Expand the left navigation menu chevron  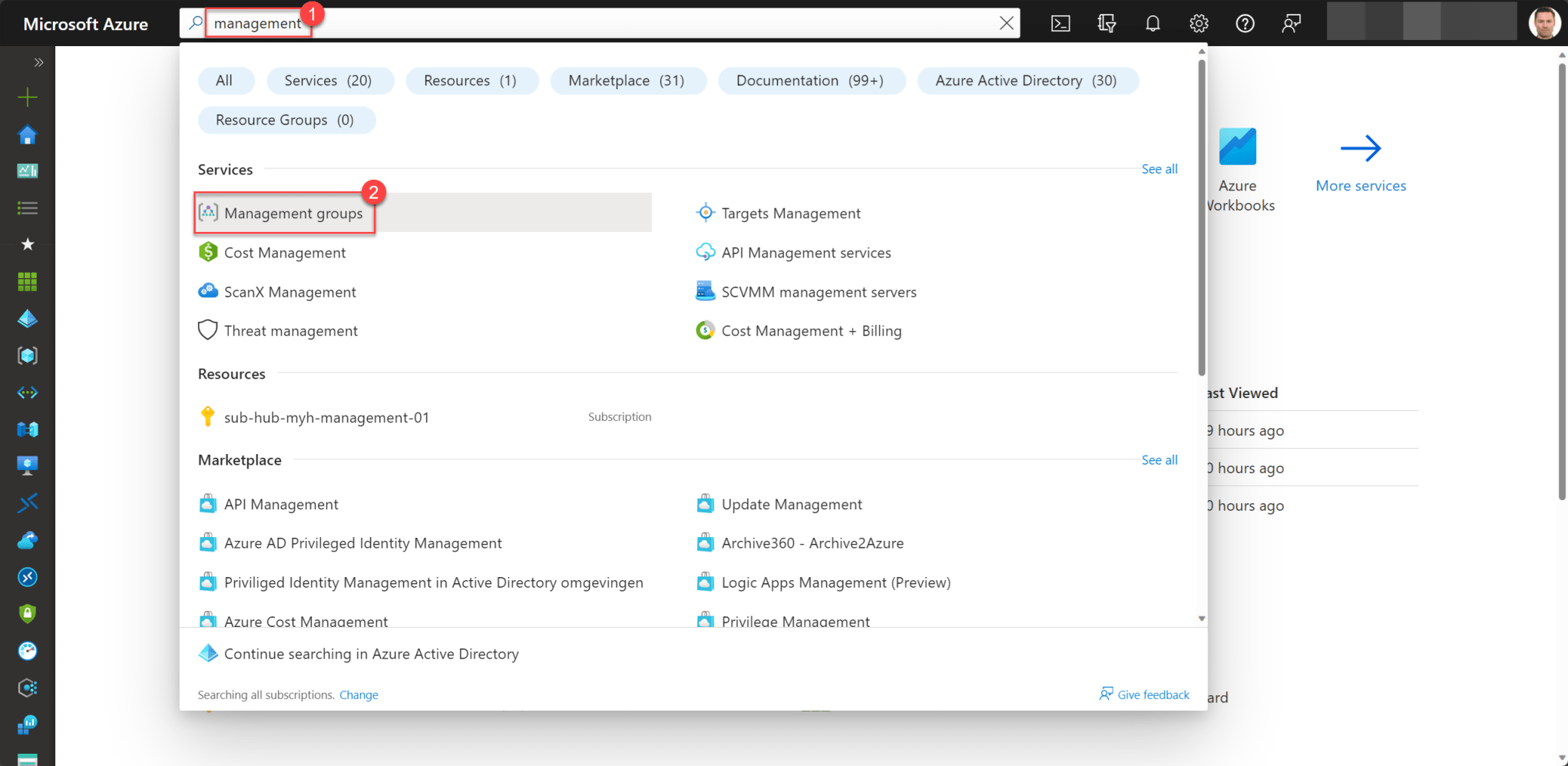[39, 62]
